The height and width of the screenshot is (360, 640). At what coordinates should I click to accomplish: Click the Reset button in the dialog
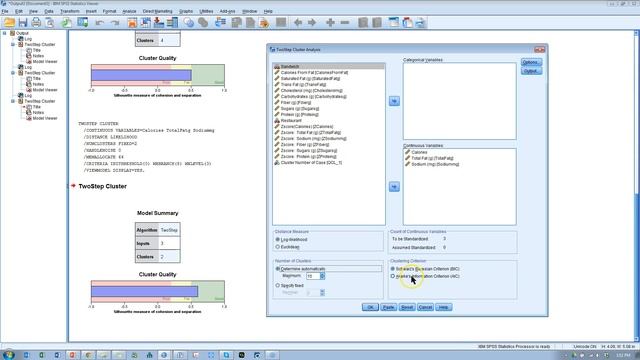coord(407,307)
